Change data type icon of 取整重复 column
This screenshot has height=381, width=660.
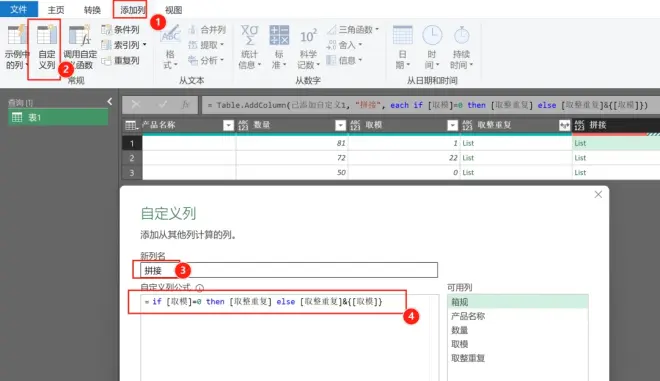pos(468,125)
